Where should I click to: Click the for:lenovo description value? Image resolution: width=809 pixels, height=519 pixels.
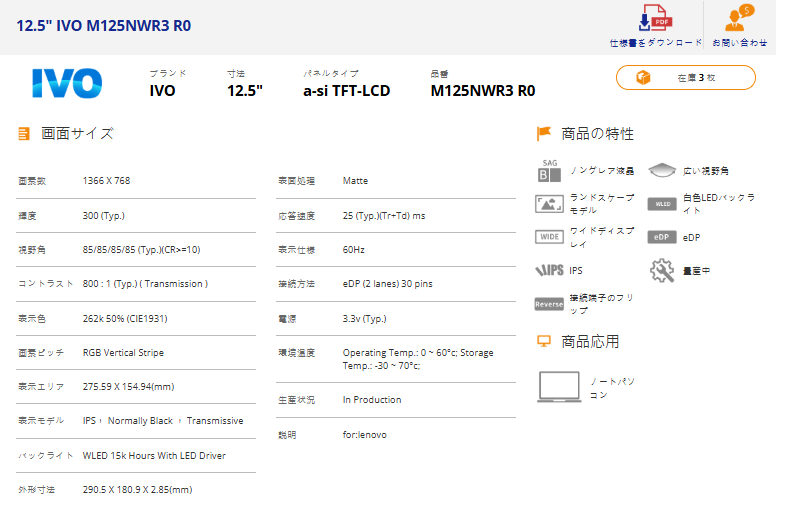coord(364,435)
